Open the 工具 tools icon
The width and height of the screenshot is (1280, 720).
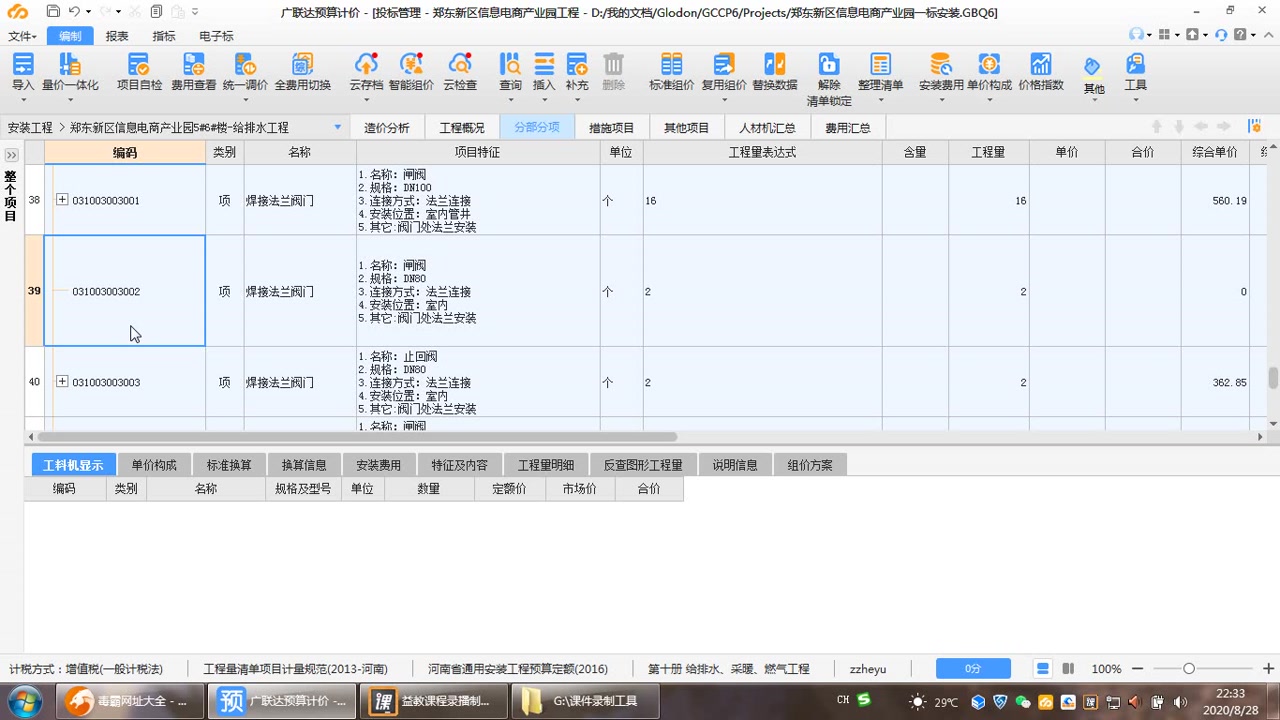[x=1135, y=65]
